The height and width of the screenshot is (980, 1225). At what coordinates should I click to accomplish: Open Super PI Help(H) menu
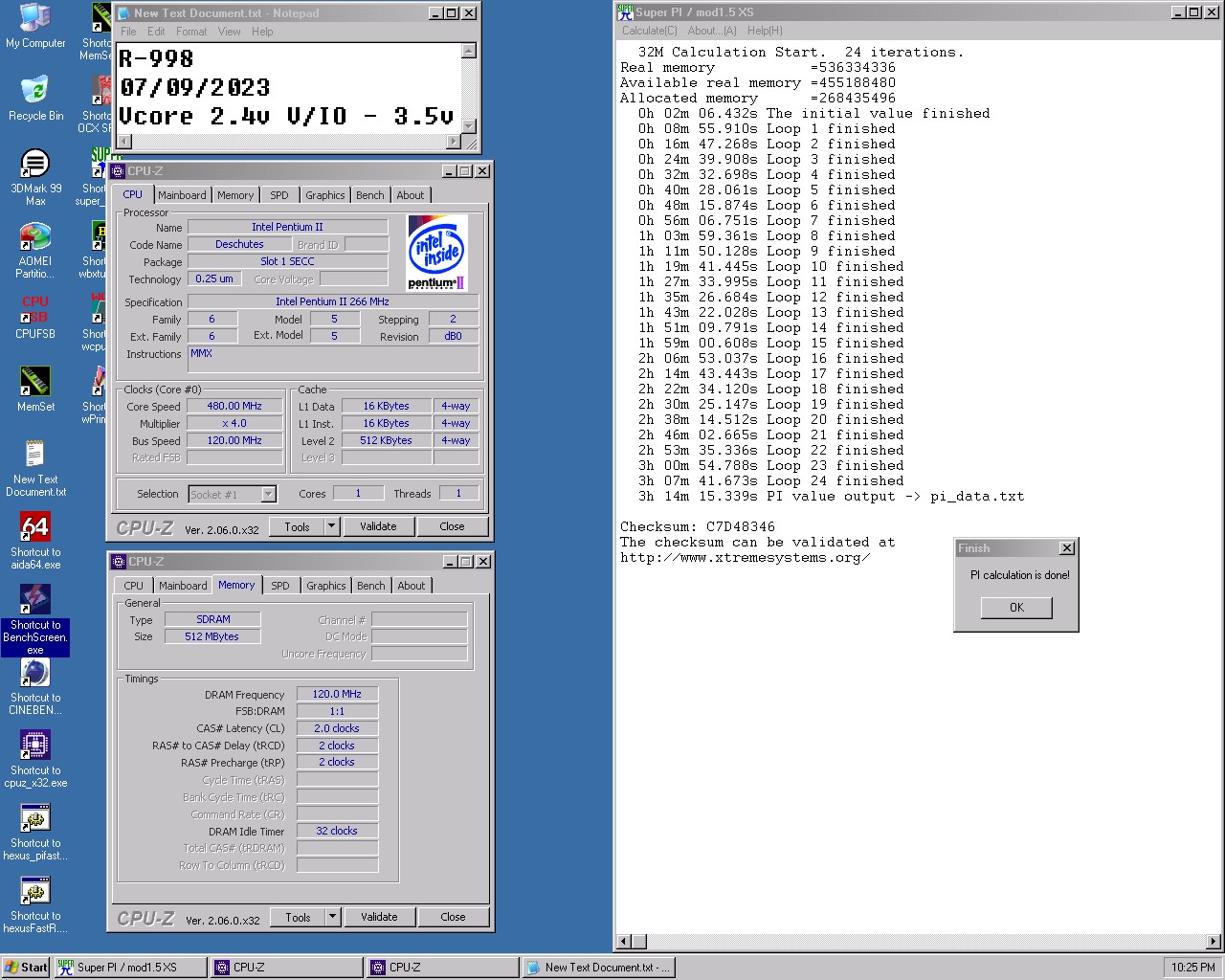tap(766, 31)
